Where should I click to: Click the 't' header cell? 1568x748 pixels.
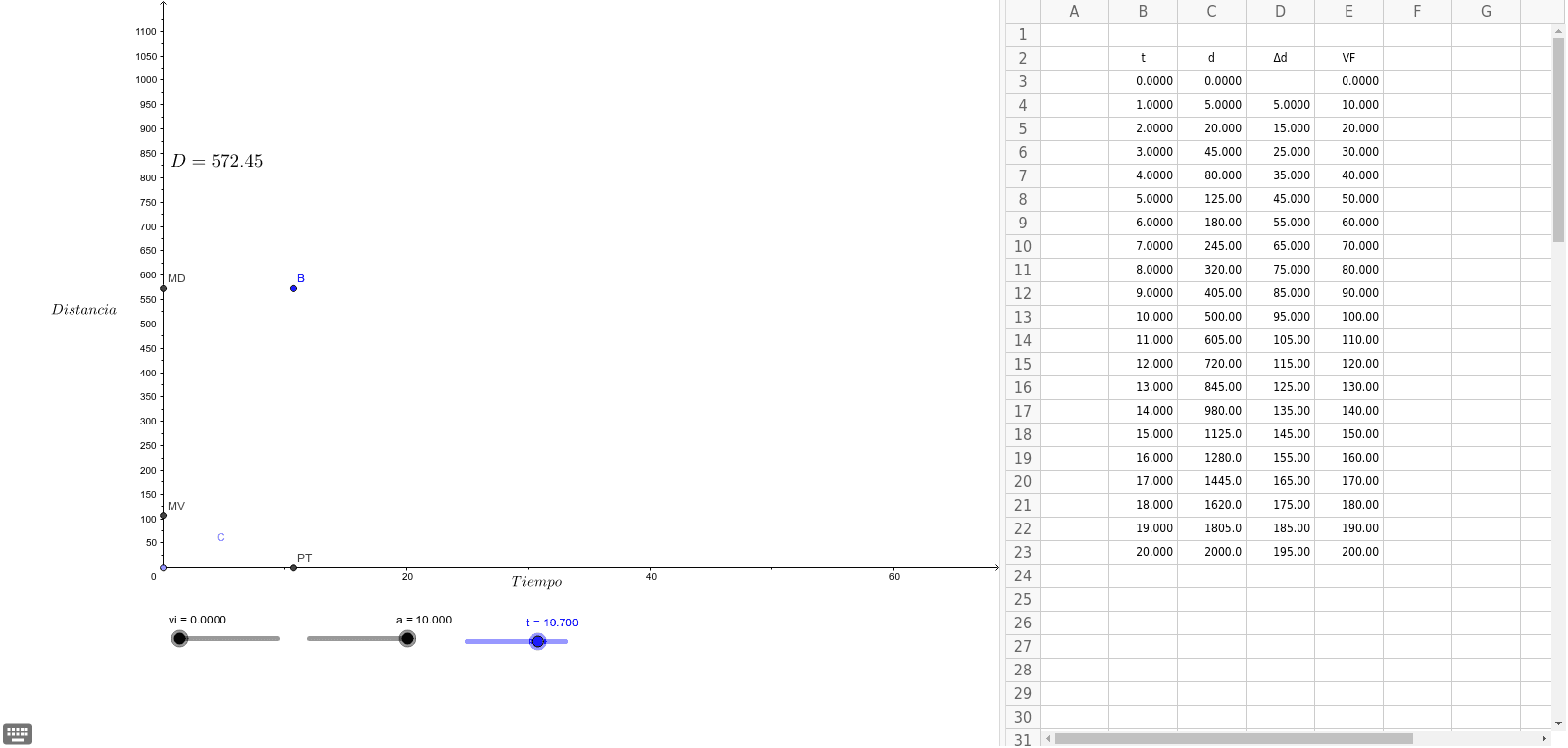[x=1143, y=58]
